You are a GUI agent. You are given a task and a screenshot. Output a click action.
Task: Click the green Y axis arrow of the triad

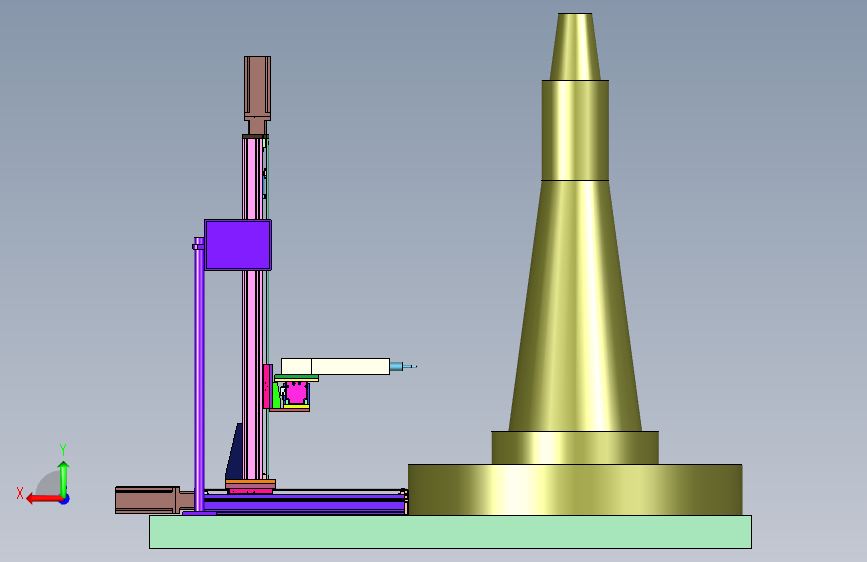[64, 478]
